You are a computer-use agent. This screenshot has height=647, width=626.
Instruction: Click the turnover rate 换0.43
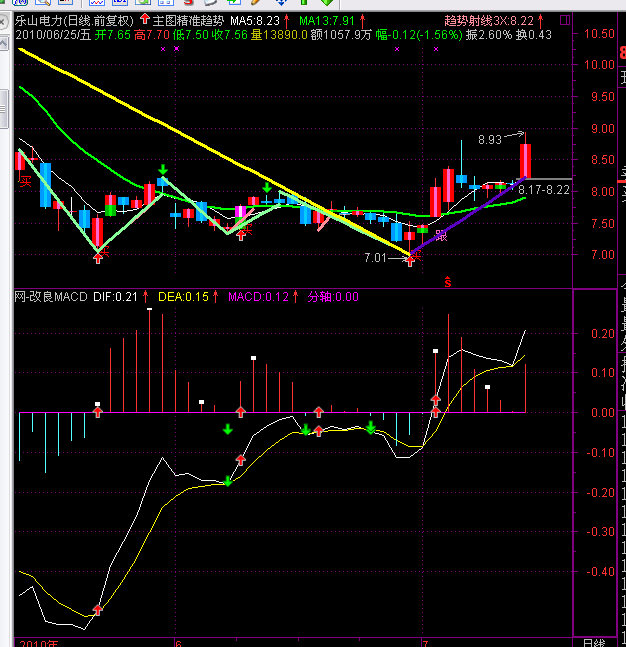coord(534,35)
